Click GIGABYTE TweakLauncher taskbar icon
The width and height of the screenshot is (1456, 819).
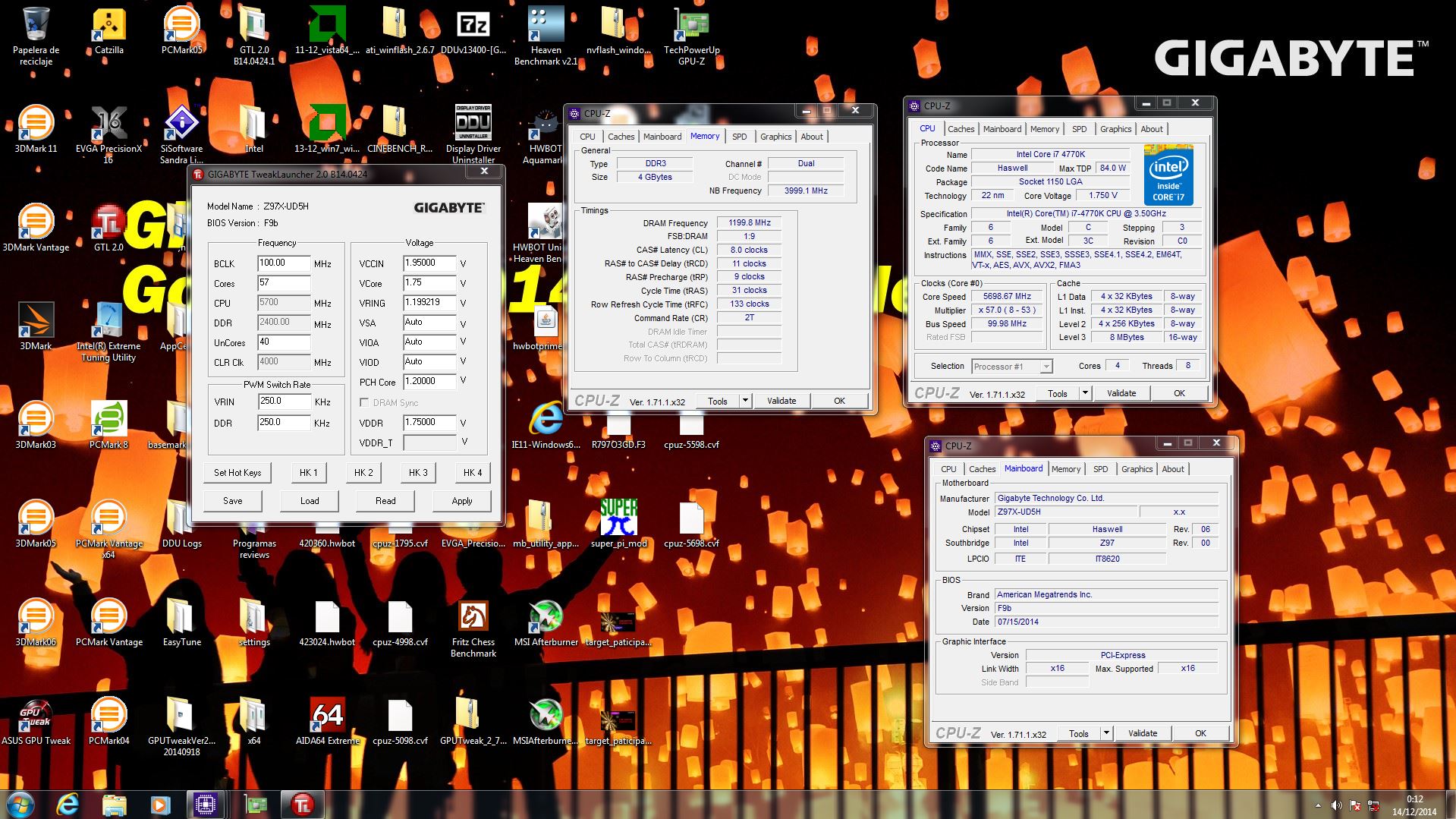[x=301, y=804]
